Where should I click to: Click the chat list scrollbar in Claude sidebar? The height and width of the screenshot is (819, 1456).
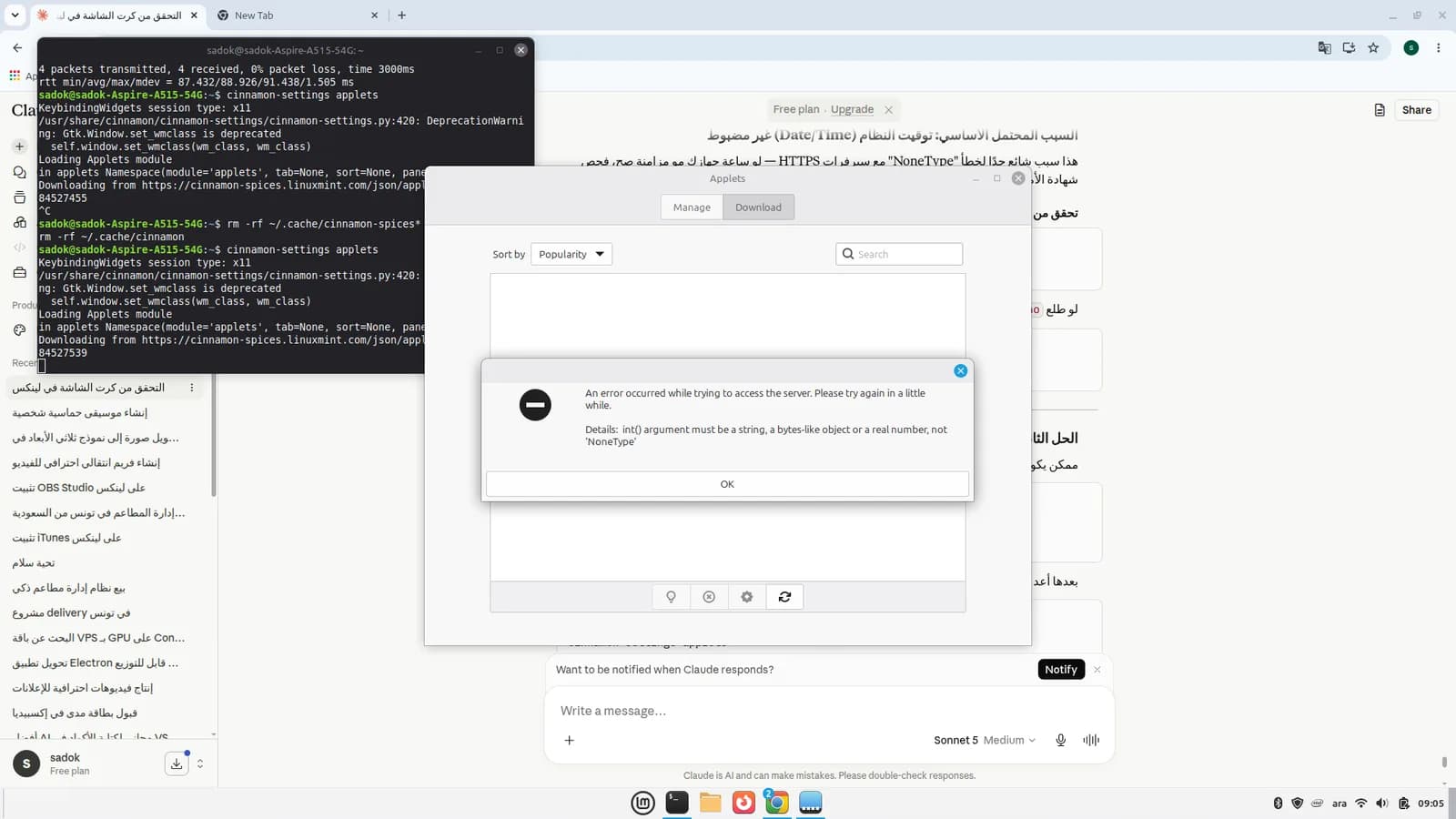click(213, 437)
